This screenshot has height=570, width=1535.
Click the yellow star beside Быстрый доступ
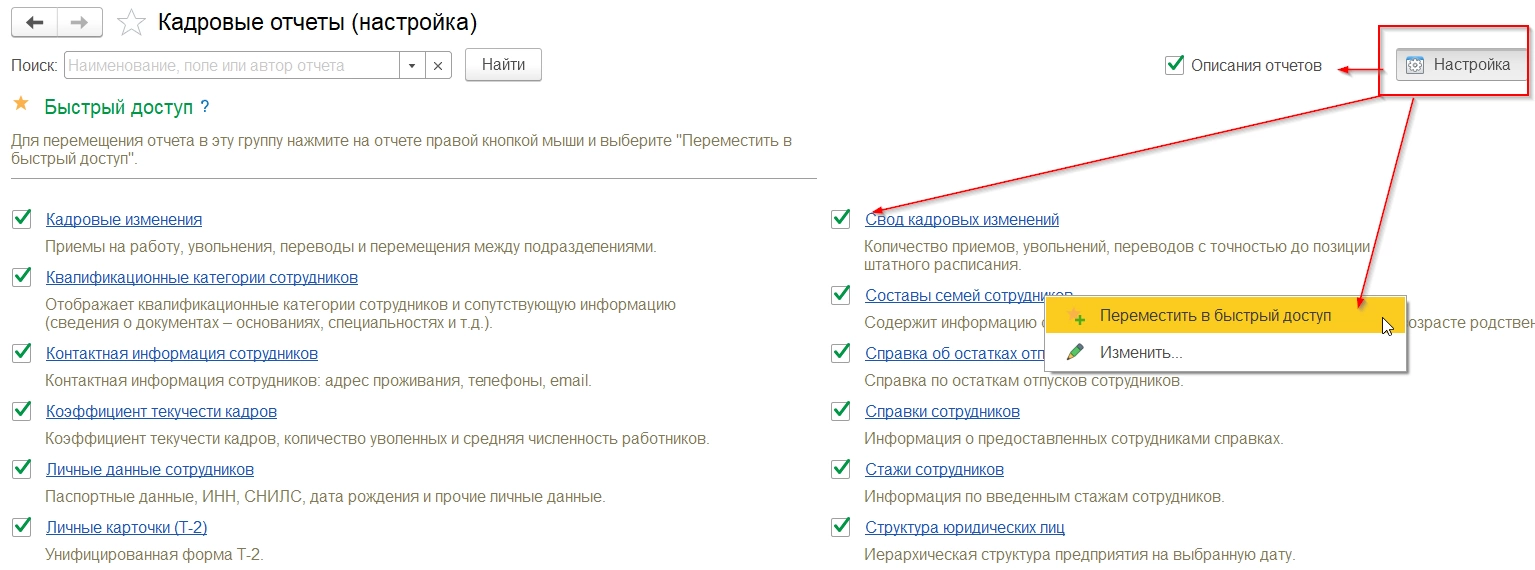[x=21, y=105]
